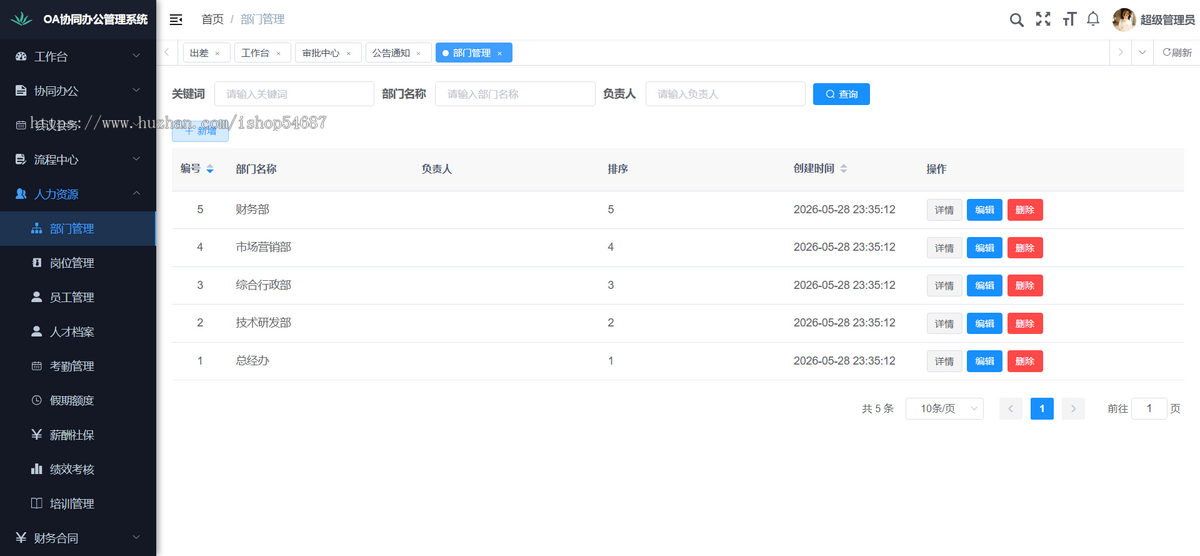Sort by 创建时间 column sort icon
The image size is (1200, 556).
coord(843,169)
